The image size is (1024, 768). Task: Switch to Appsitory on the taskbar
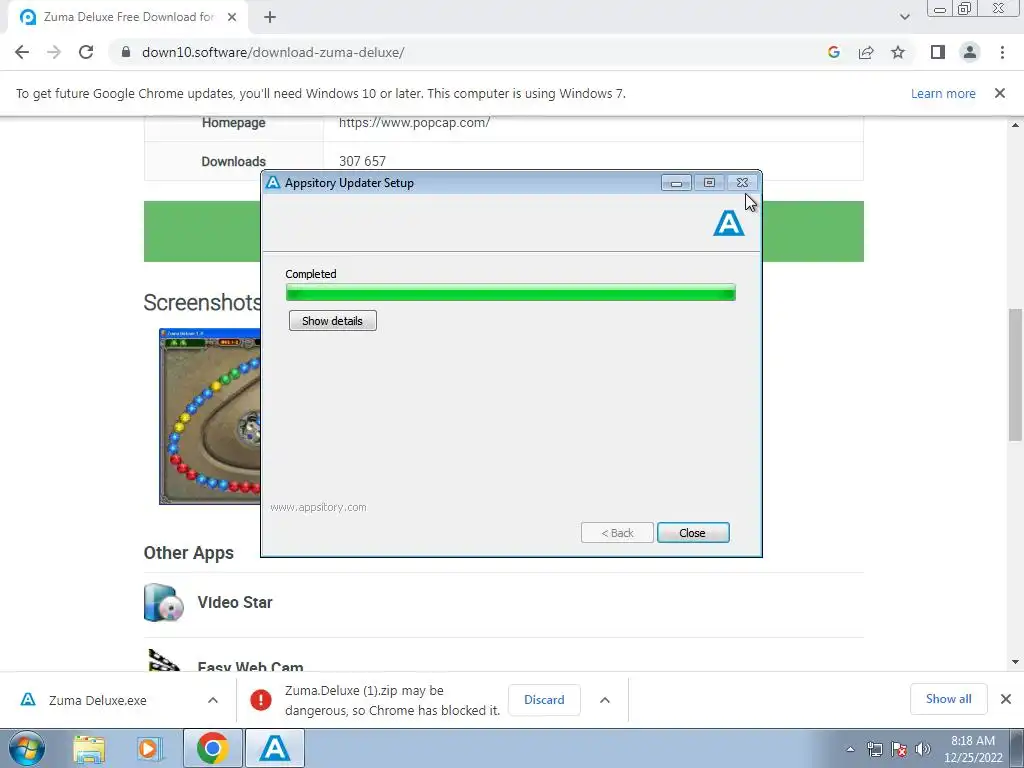pos(275,748)
